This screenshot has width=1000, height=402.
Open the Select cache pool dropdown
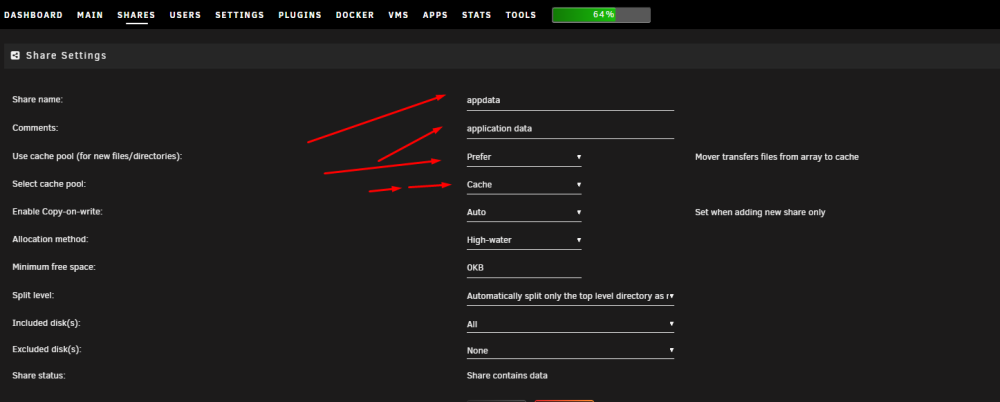tap(524, 184)
